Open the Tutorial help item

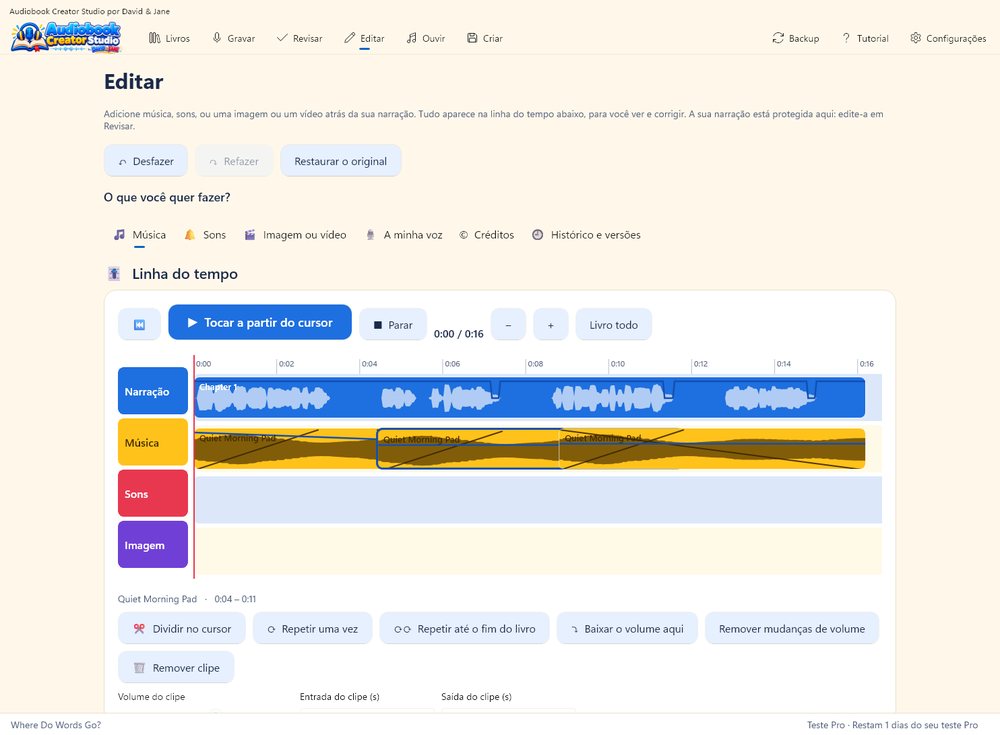tap(865, 38)
